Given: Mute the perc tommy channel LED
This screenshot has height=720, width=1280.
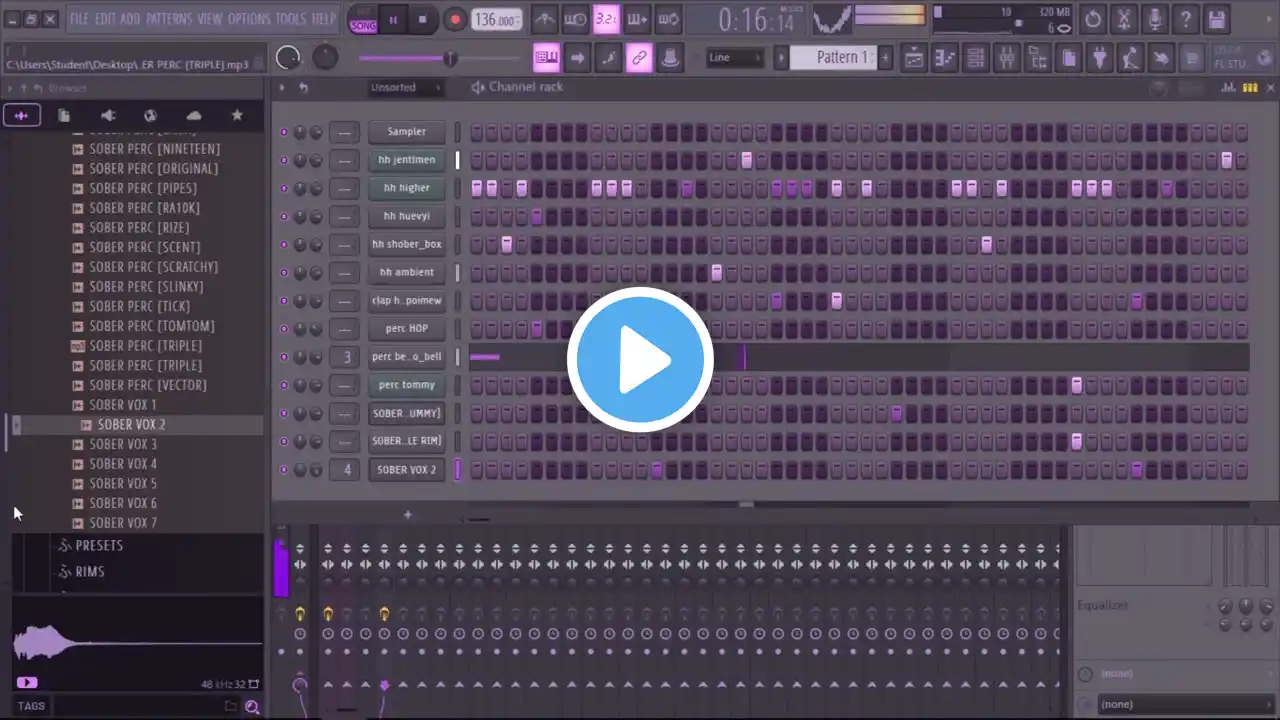Looking at the screenshot, I should 284,385.
